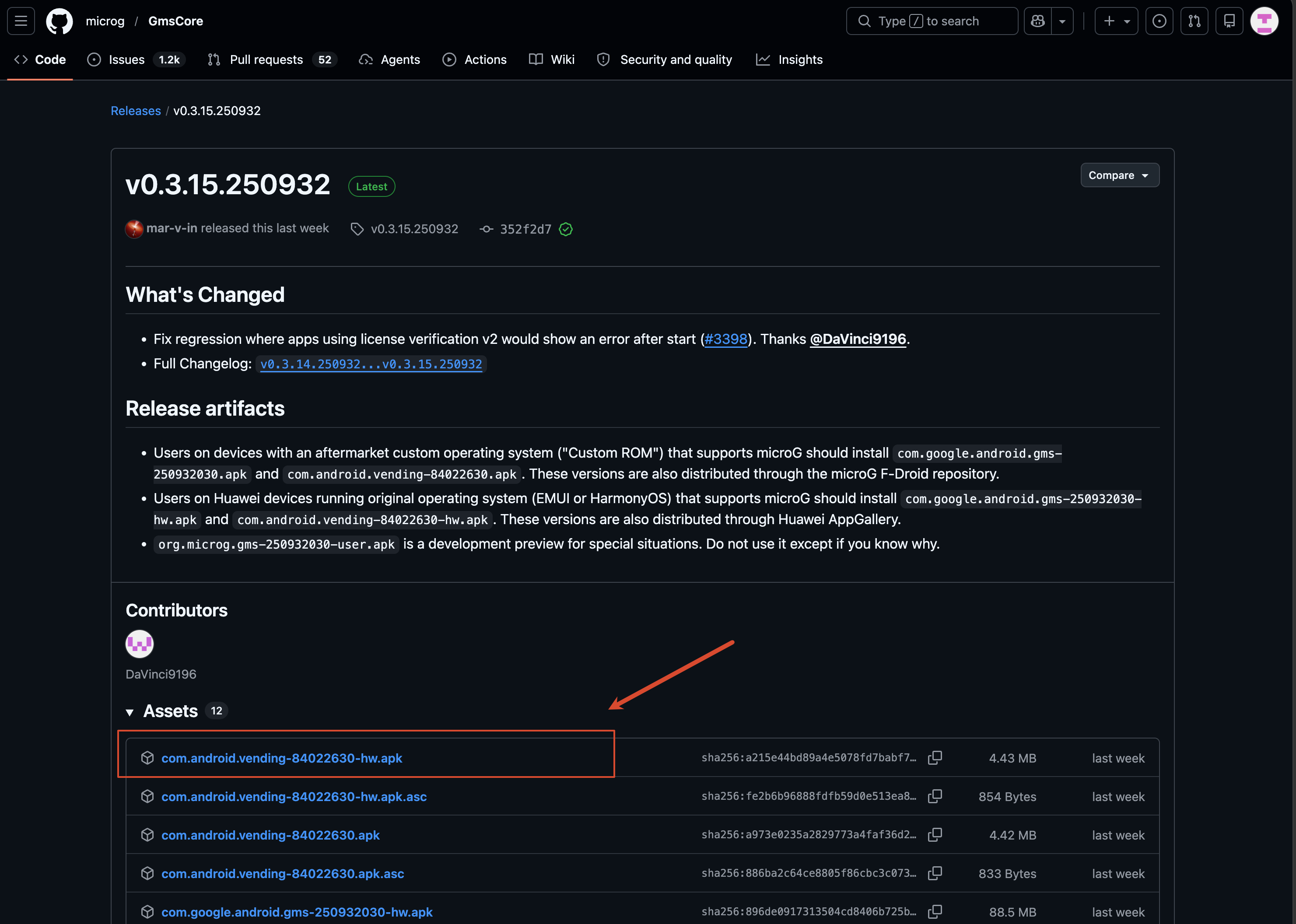The image size is (1296, 924).
Task: Open the GmsCore repository link
Action: [176, 21]
